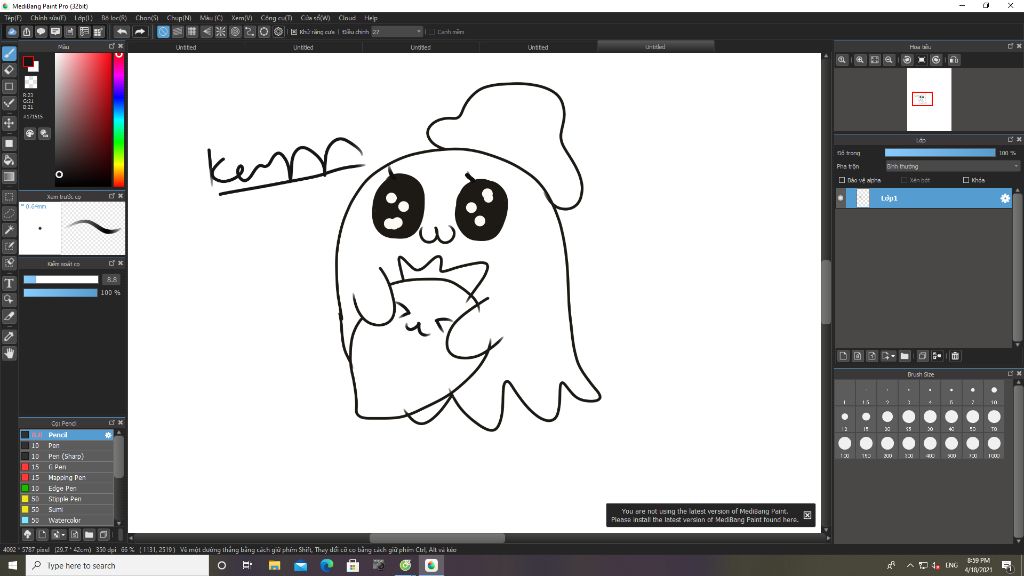The image size is (1024, 576).
Task: Open File Explorer from the taskbar
Action: tap(274, 566)
